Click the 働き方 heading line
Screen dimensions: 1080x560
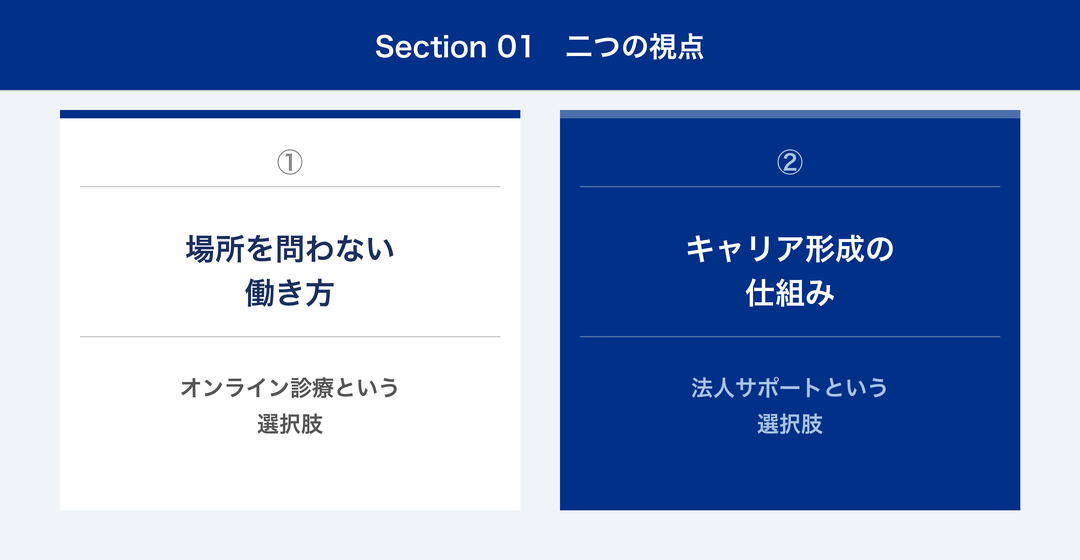pos(290,293)
